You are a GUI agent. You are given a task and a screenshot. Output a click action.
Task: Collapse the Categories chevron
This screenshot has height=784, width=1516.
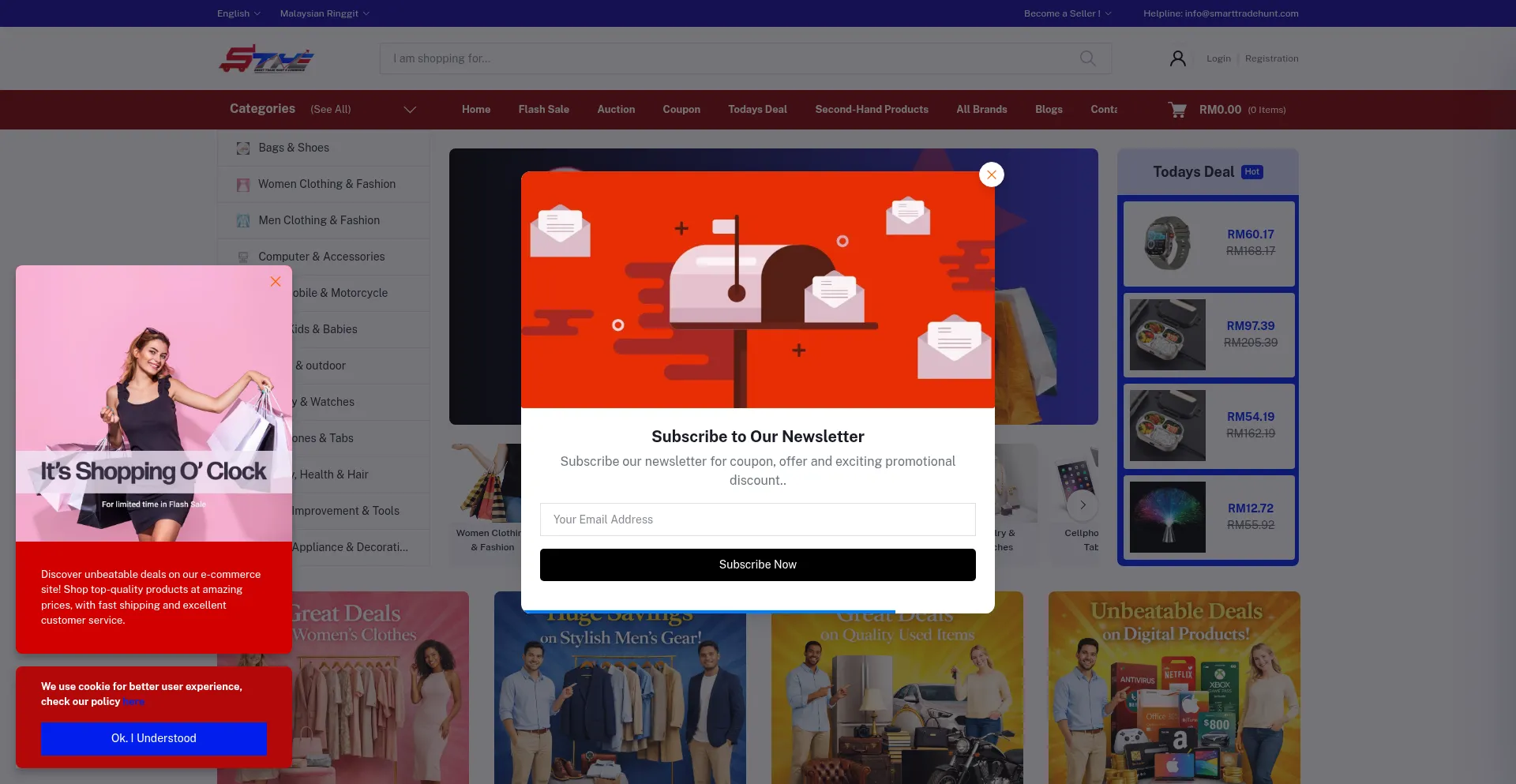[x=410, y=110]
